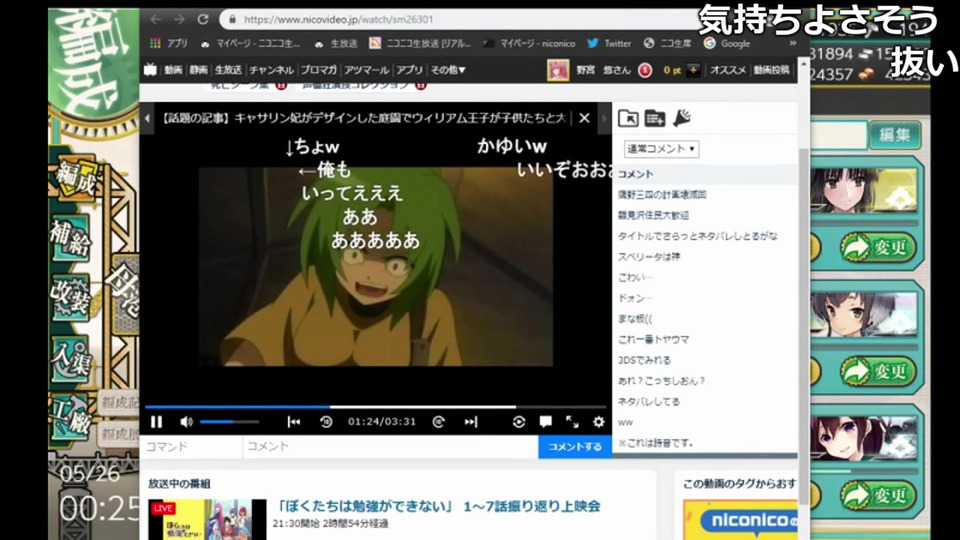Open the アプリ bookmarks shortcut
Viewport: 960px width, 540px height.
[x=169, y=43]
